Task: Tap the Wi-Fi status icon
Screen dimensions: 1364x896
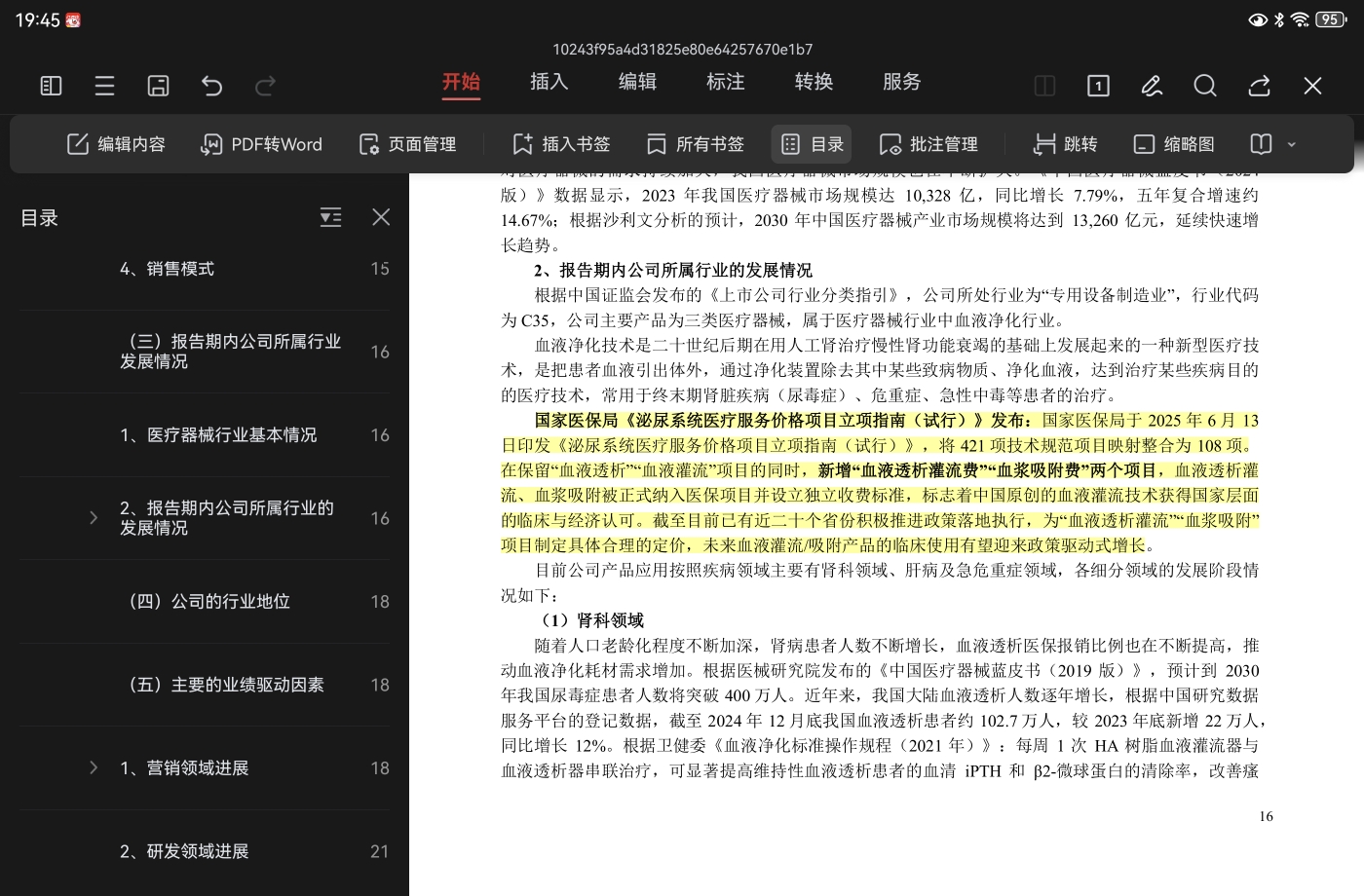Action: click(1300, 19)
